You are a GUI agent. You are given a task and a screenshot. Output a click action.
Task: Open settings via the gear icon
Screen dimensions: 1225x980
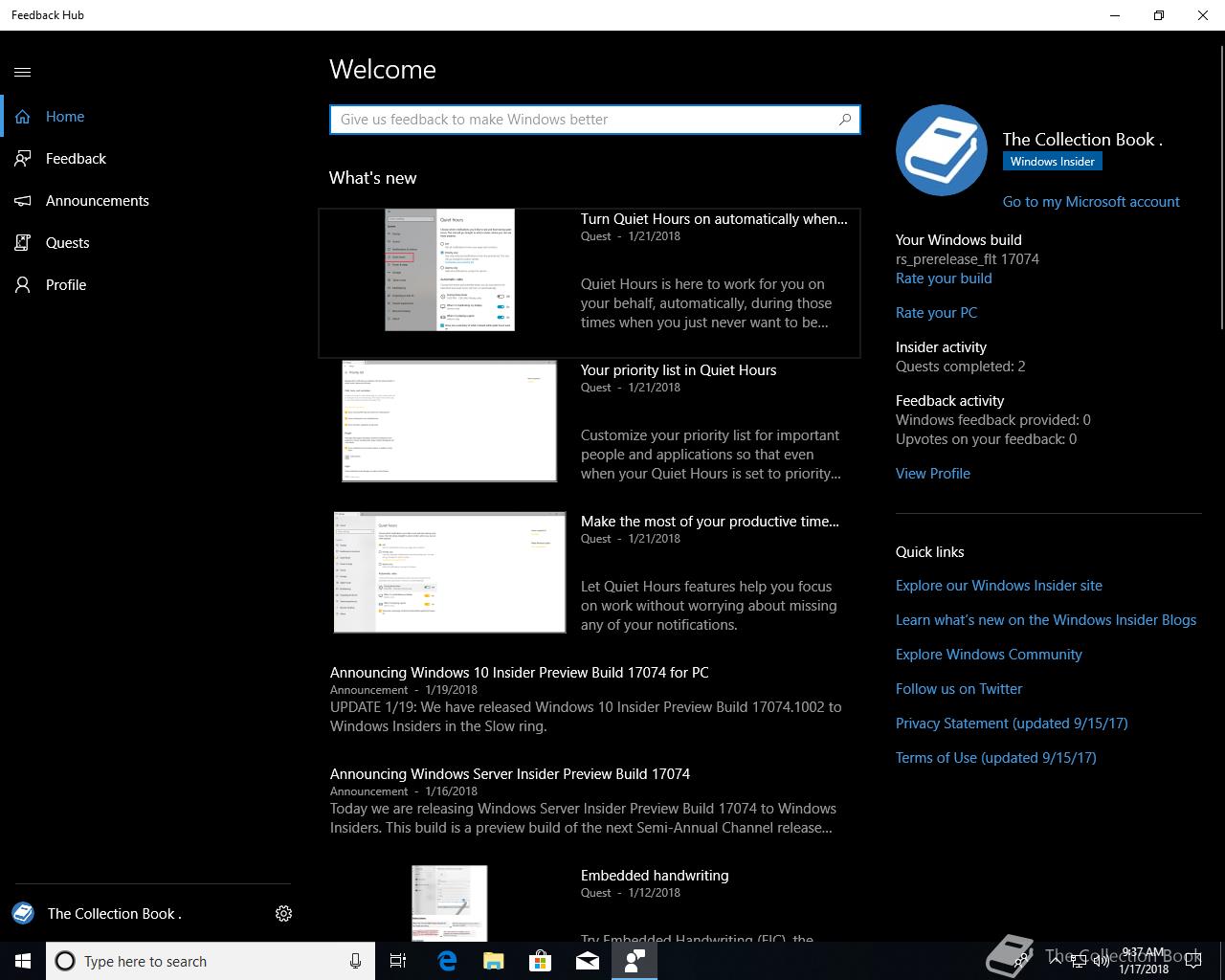[283, 914]
